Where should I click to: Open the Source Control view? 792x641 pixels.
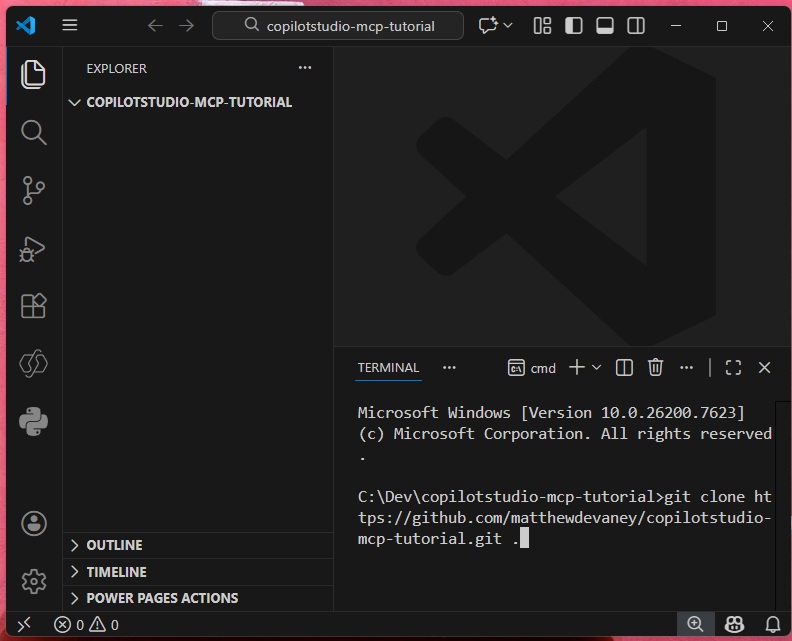tap(34, 190)
